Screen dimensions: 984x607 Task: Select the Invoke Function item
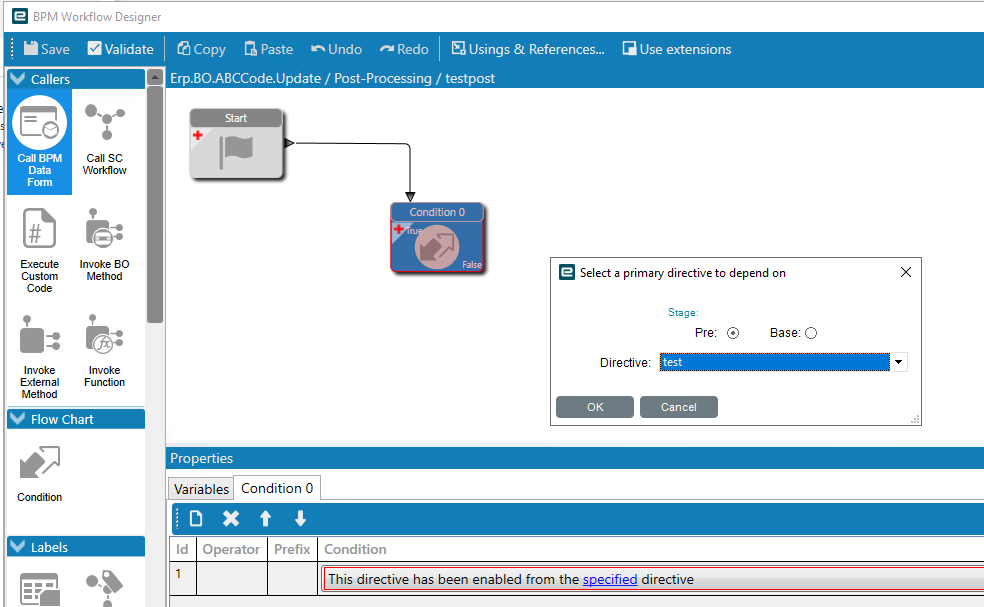coord(105,351)
